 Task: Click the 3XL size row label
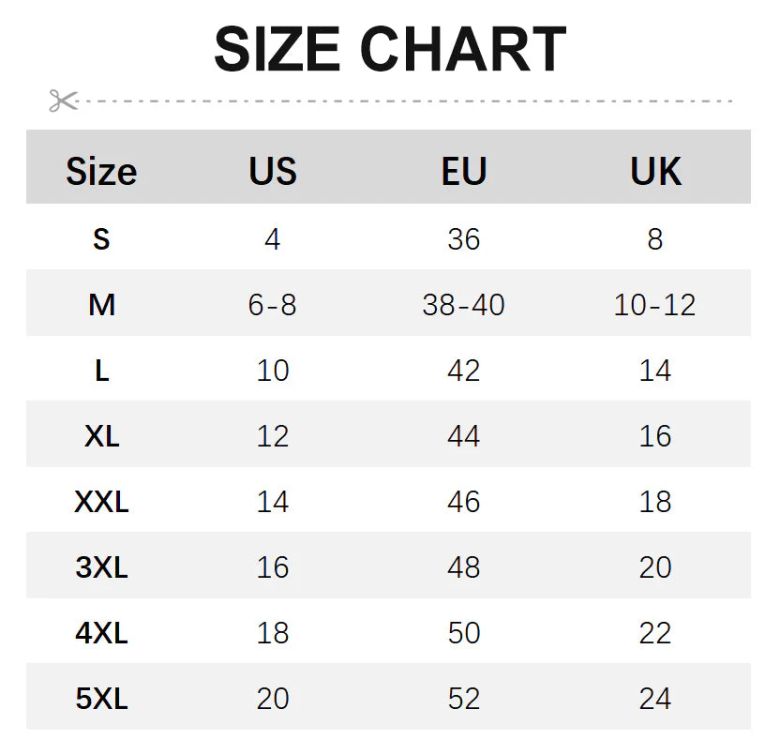click(101, 567)
